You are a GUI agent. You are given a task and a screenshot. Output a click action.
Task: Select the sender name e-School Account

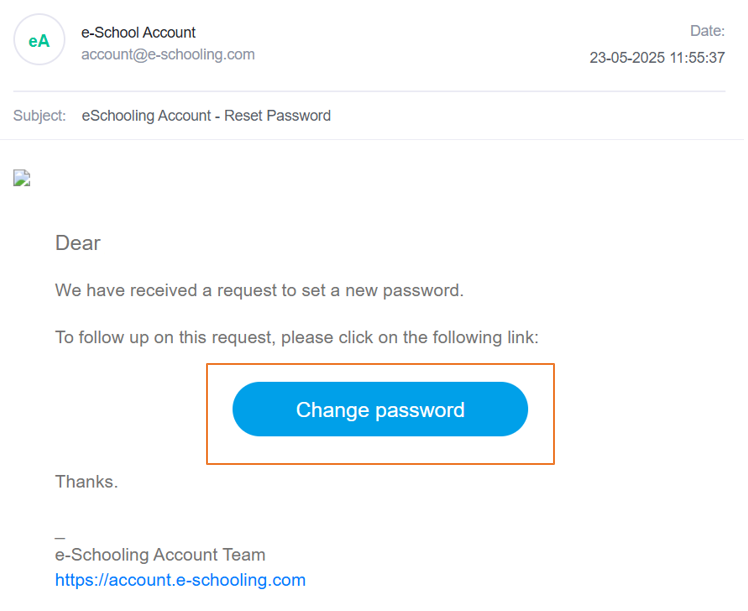pyautogui.click(x=138, y=32)
